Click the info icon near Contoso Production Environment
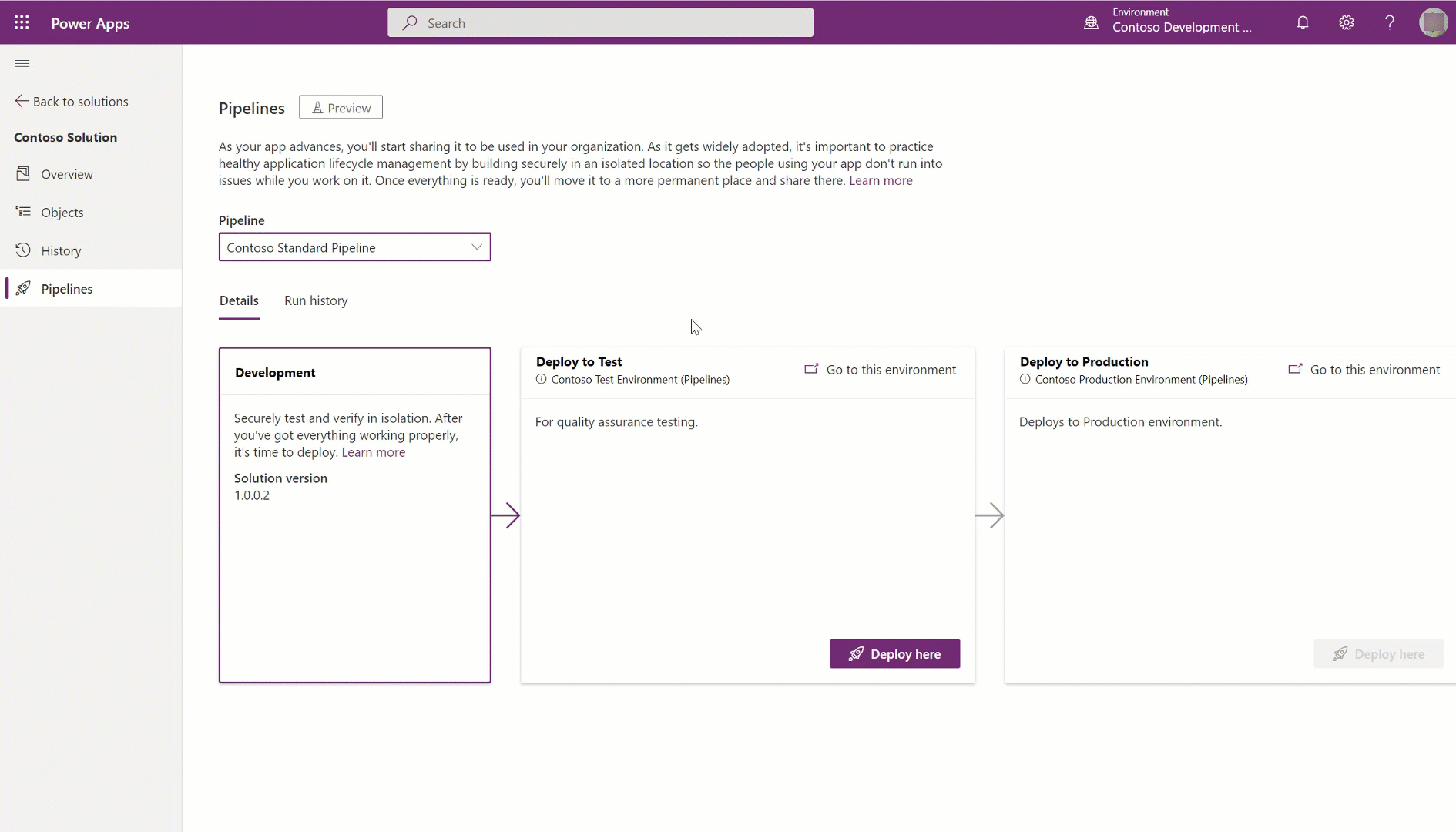This screenshot has width=1456, height=832. click(x=1025, y=379)
